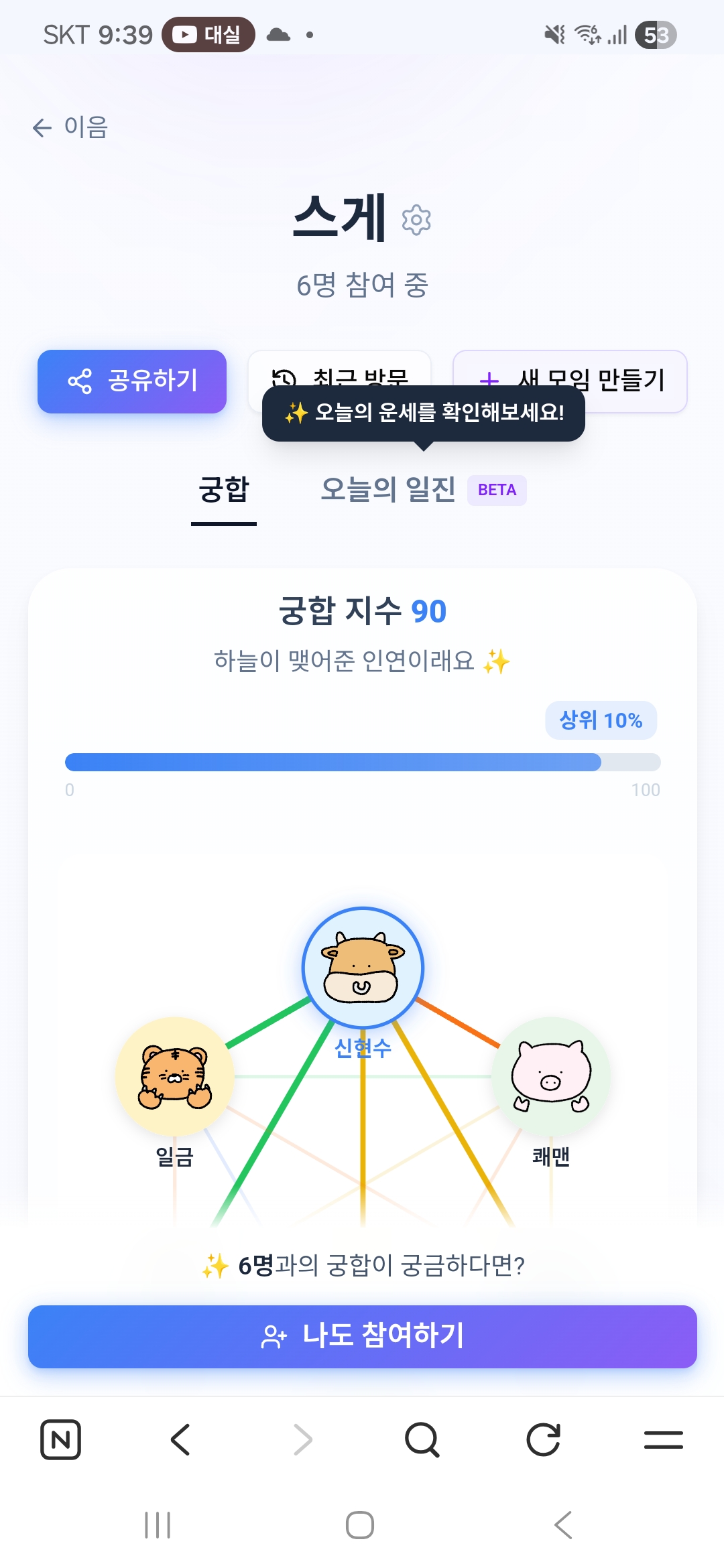Select the 쾌맨 pig avatar
724x1568 pixels.
(551, 1076)
